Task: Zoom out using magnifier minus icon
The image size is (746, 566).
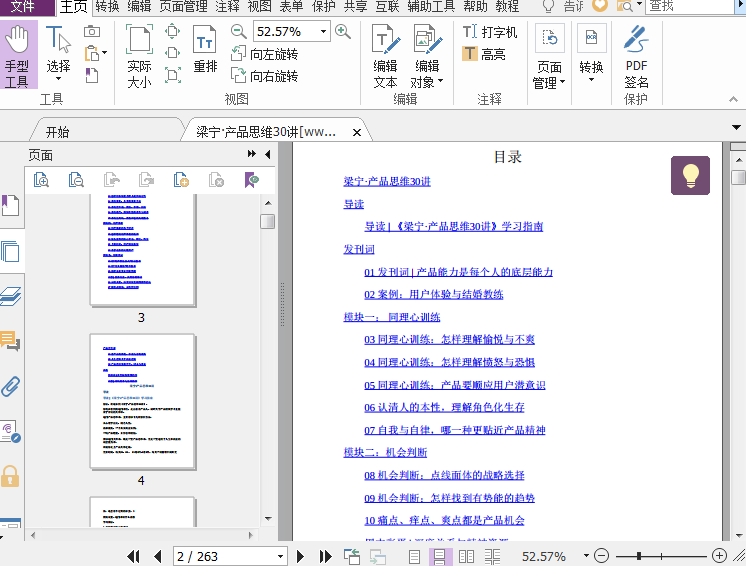Action: (x=238, y=32)
